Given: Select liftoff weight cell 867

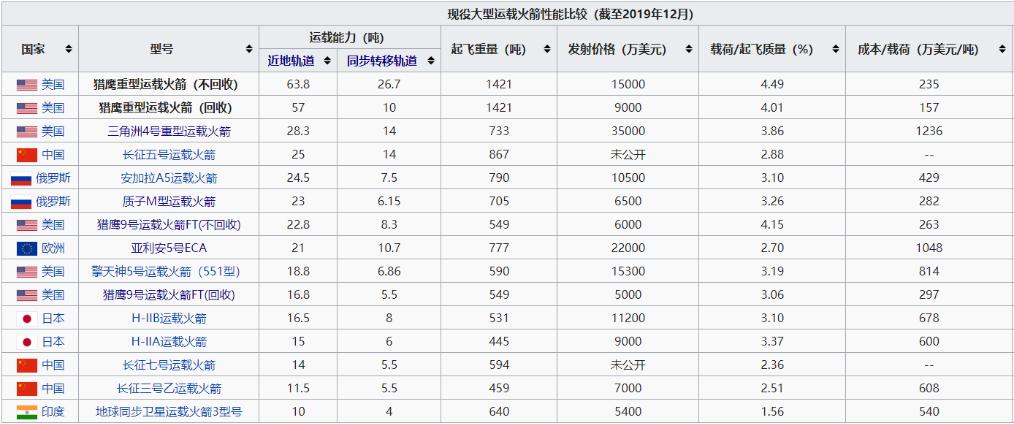Looking at the screenshot, I should point(499,154).
